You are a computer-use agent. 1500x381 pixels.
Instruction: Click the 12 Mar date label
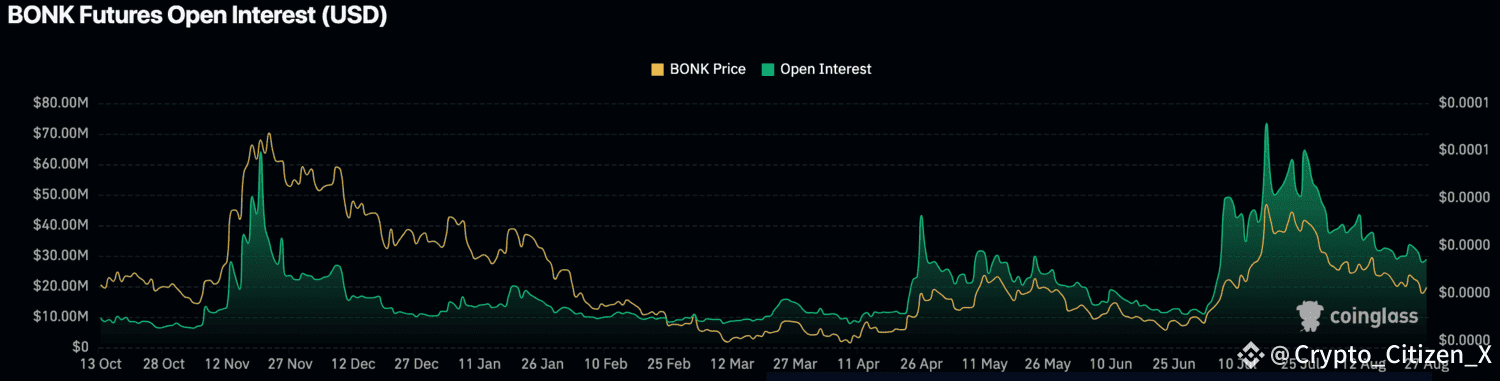[733, 364]
